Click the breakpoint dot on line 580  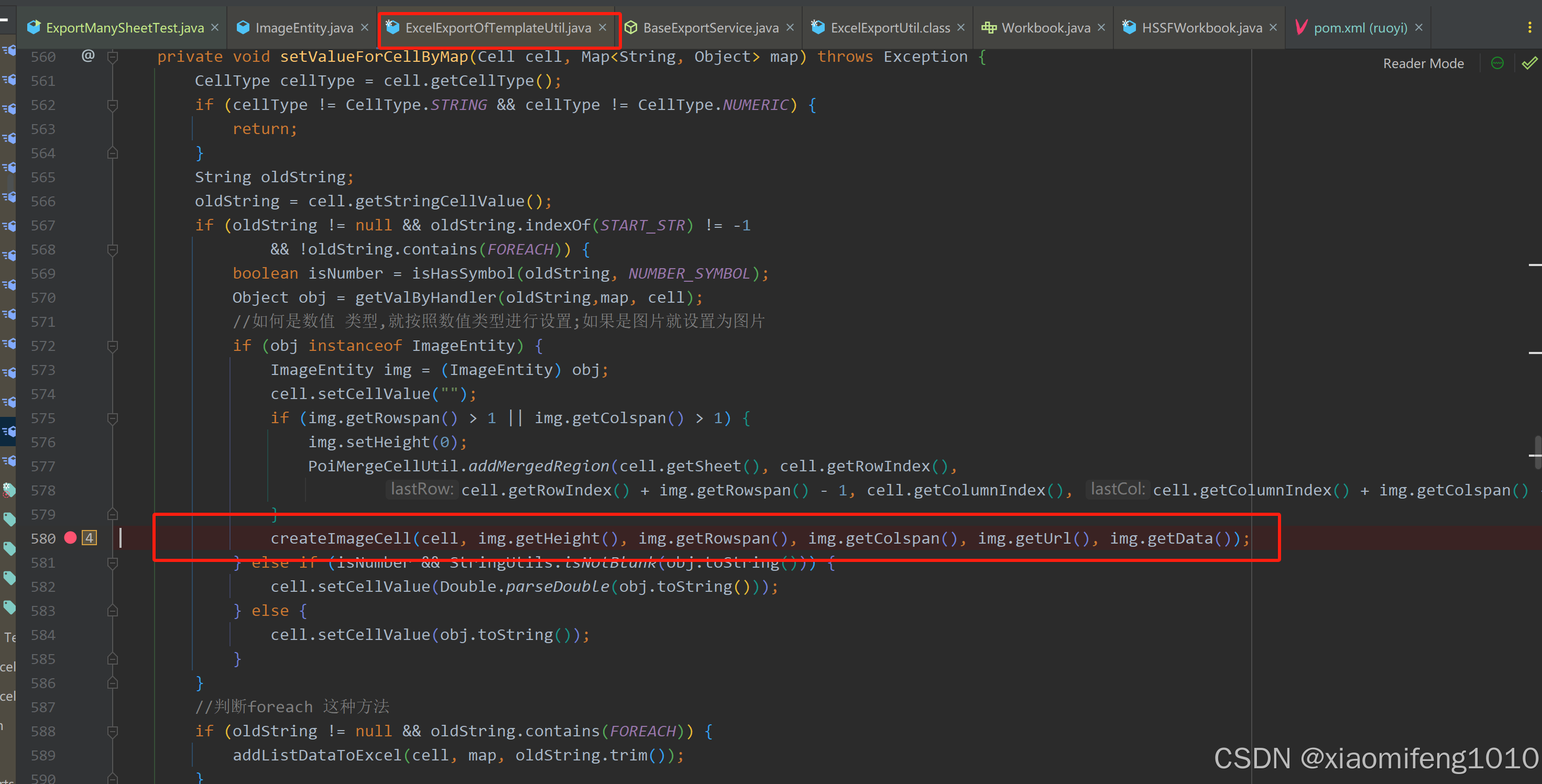[x=70, y=538]
